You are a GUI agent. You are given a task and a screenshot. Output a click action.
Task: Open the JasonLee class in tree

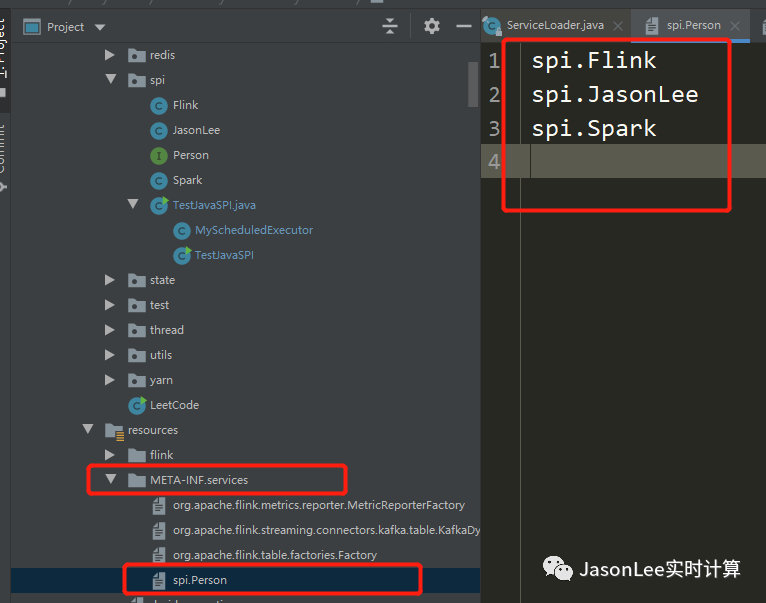click(x=196, y=130)
